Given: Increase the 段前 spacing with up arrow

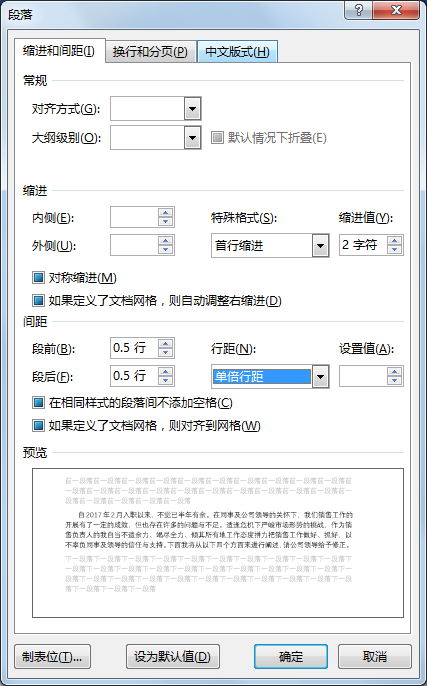Looking at the screenshot, I should 165,344.
